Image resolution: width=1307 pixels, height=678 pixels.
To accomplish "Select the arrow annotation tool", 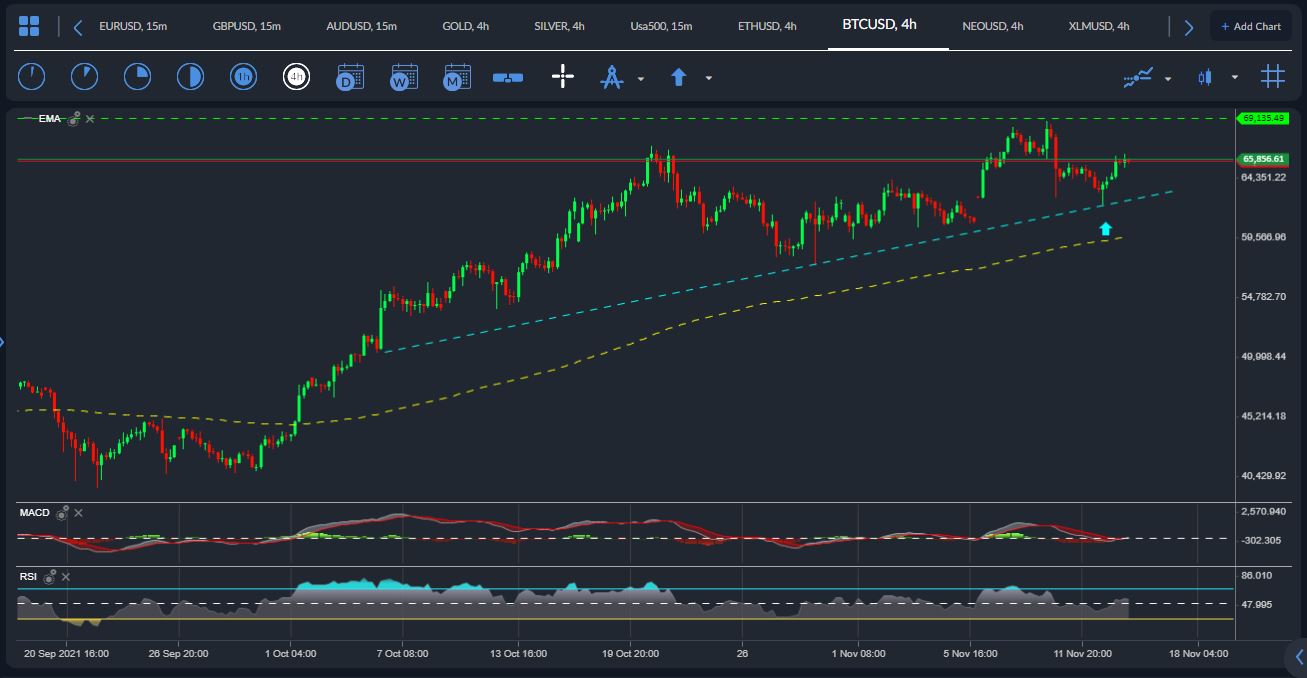I will pyautogui.click(x=679, y=76).
